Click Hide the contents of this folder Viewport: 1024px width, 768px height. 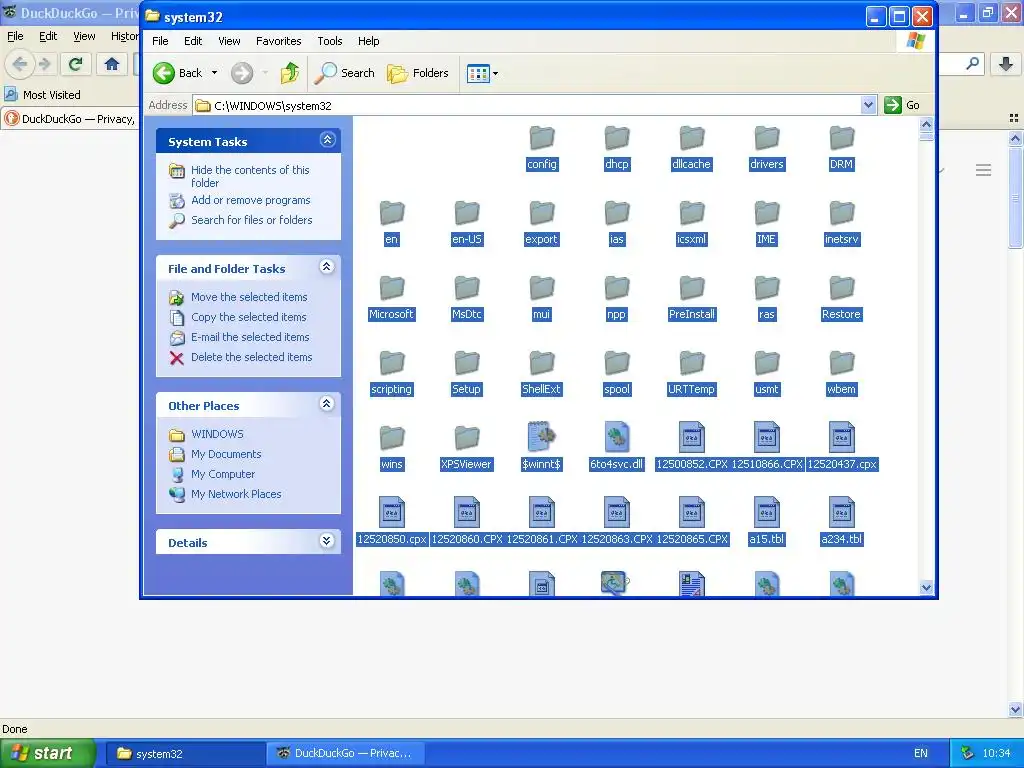pos(250,176)
